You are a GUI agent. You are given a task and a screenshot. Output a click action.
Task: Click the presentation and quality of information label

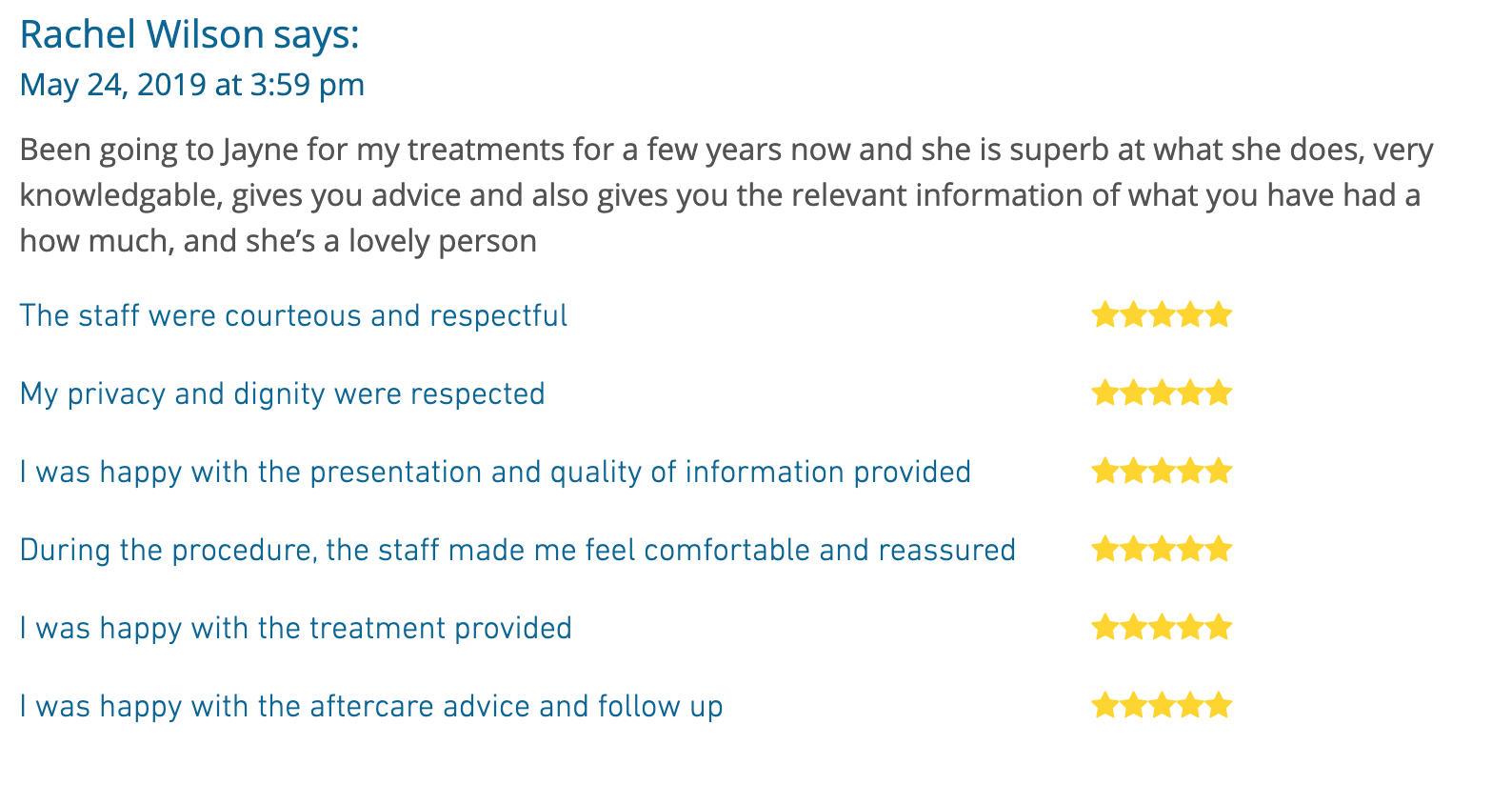click(x=495, y=472)
